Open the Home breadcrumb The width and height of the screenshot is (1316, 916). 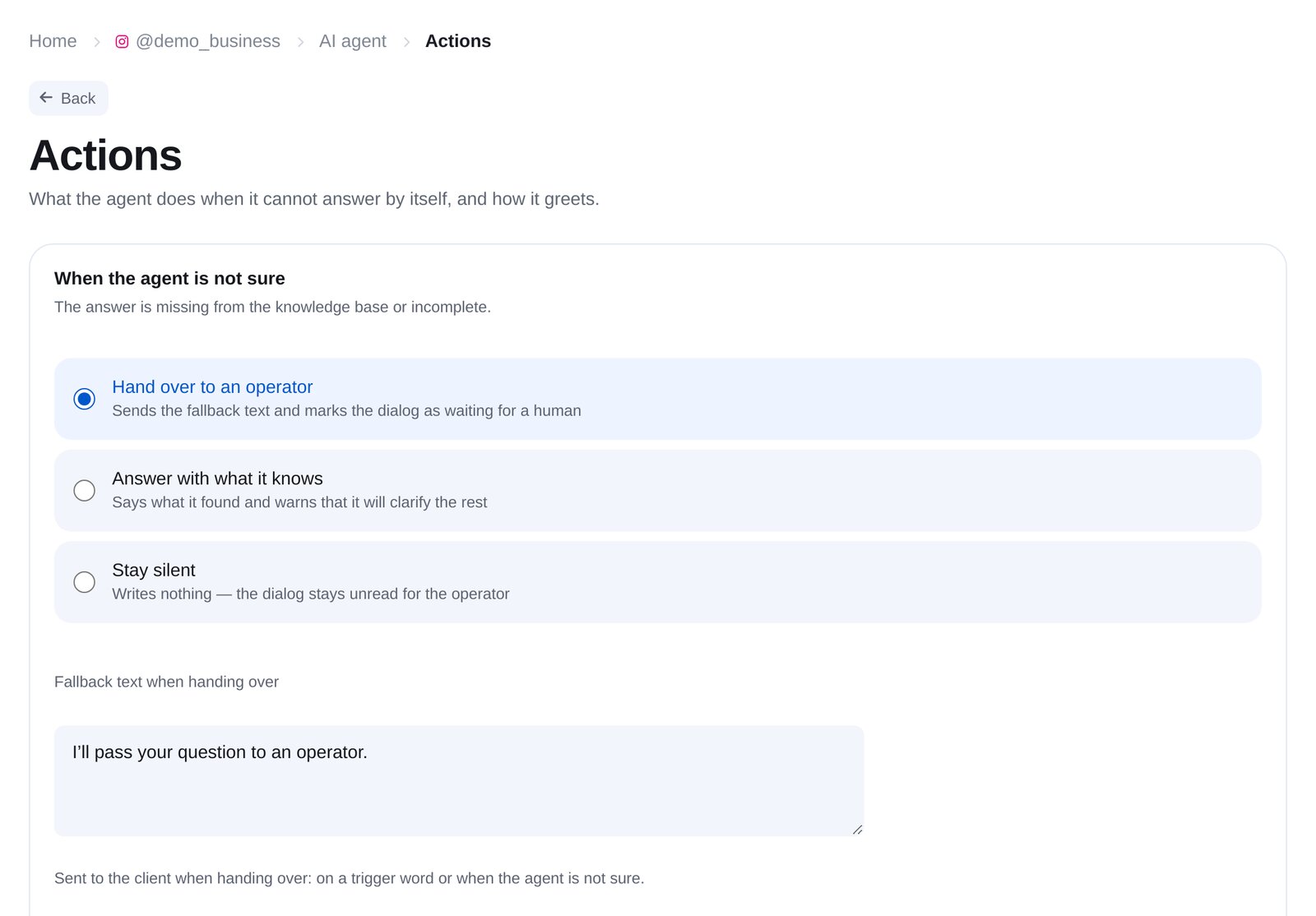[53, 41]
